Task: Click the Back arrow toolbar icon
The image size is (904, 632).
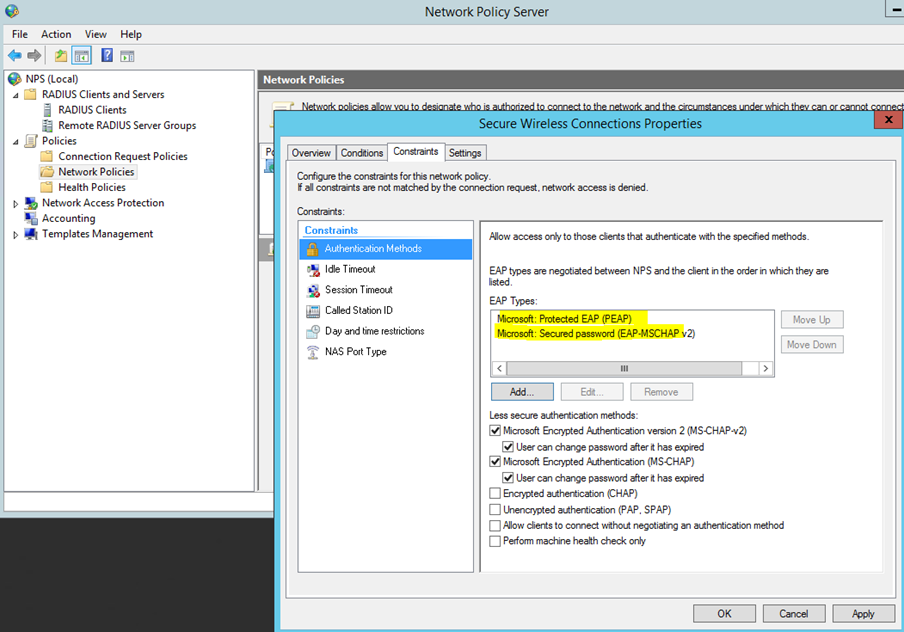Action: 15,56
